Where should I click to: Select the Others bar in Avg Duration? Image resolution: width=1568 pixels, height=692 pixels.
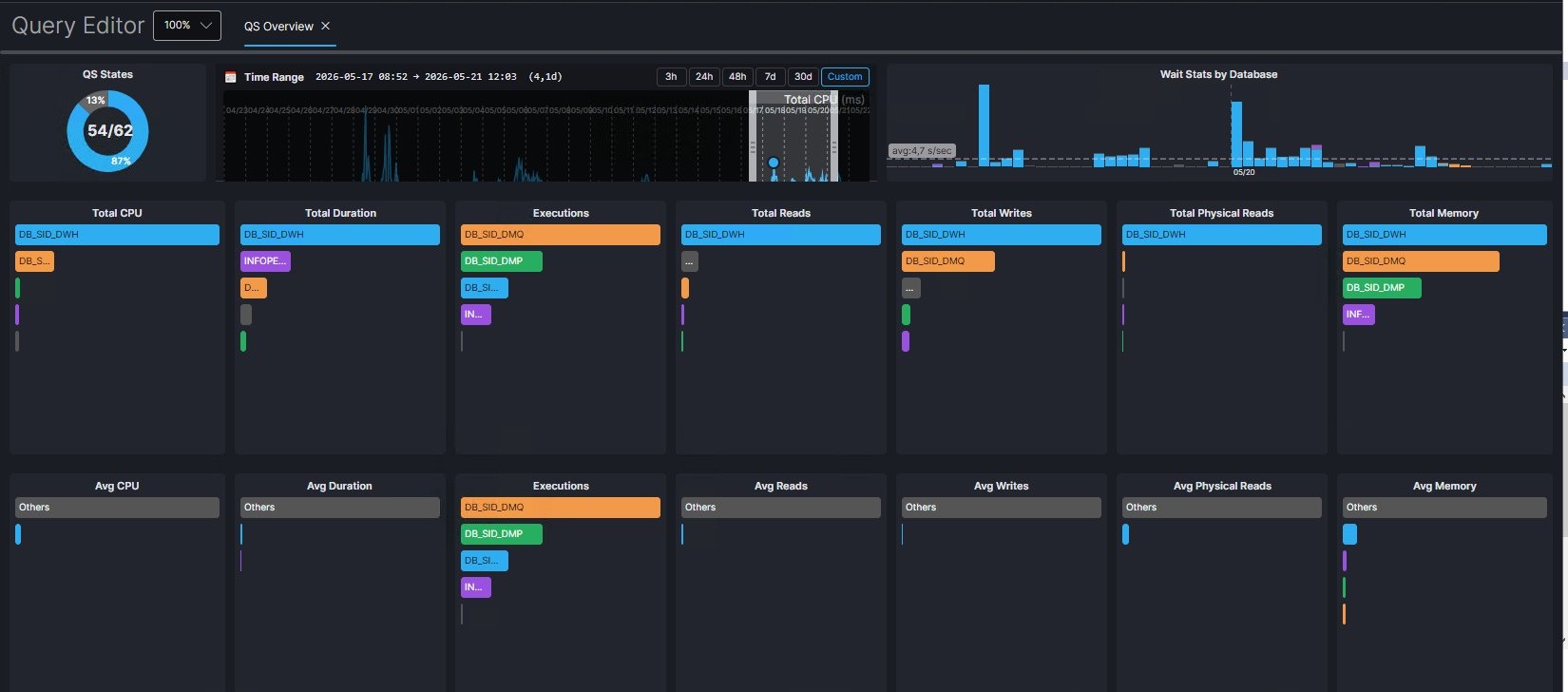(340, 508)
